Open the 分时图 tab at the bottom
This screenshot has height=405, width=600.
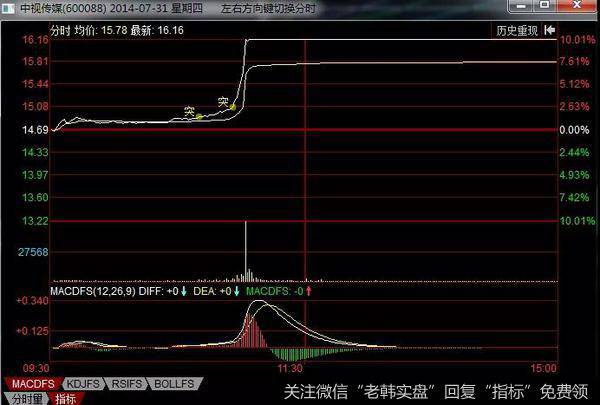pyautogui.click(x=27, y=399)
